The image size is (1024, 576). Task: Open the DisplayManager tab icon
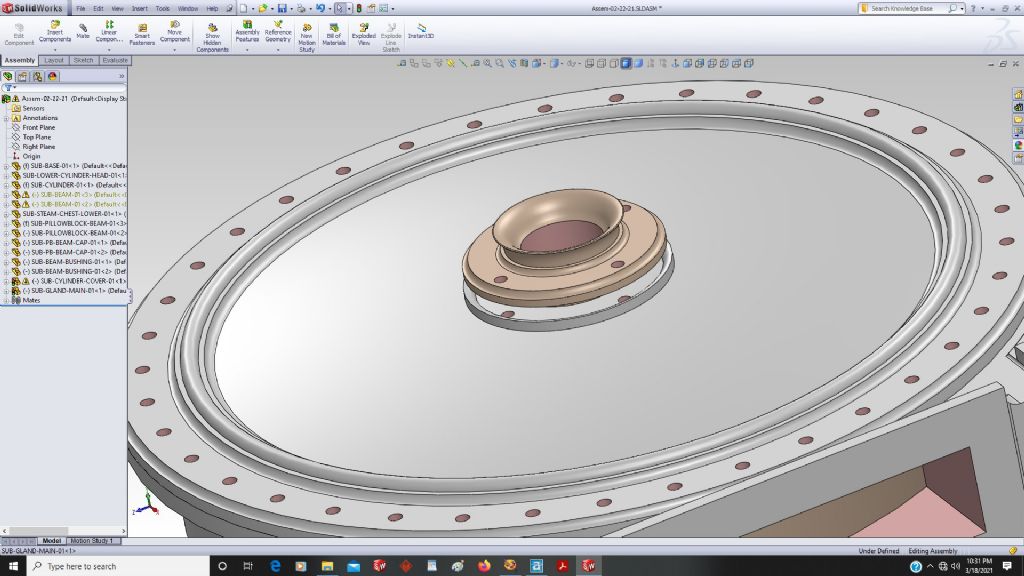[x=52, y=76]
